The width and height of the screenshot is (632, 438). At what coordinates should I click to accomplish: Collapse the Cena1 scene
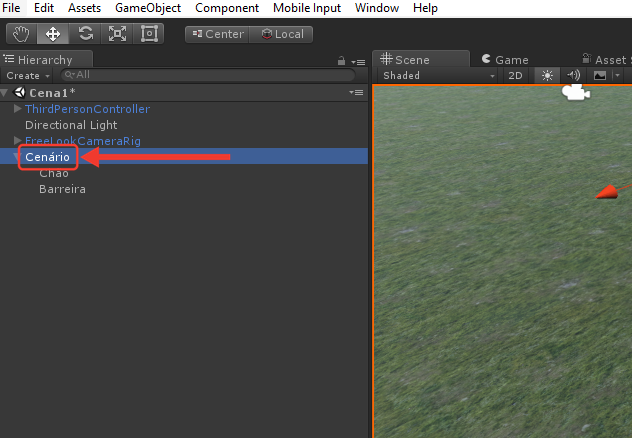coord(4,93)
